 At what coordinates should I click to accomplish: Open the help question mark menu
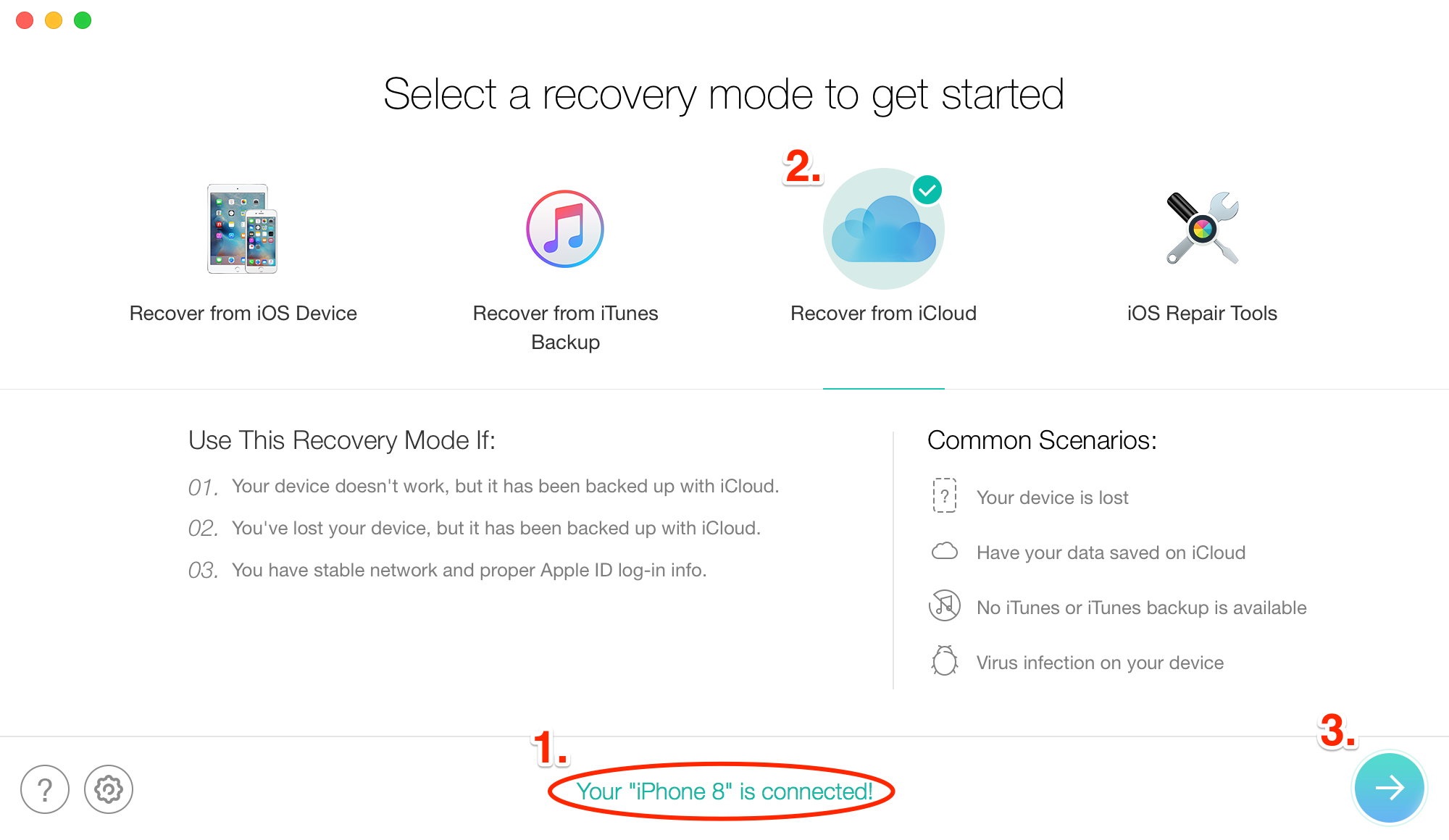[x=45, y=788]
